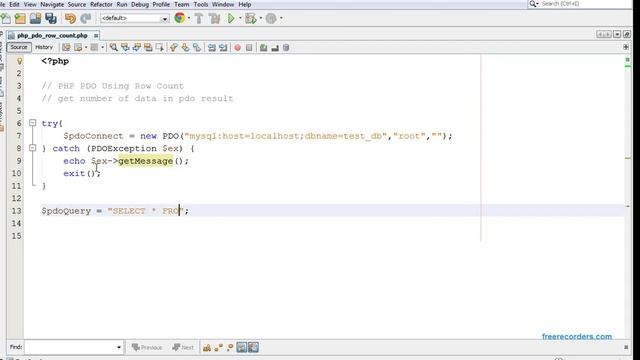
Task: Collapse the try block fold on line 6
Action: [x=33, y=123]
